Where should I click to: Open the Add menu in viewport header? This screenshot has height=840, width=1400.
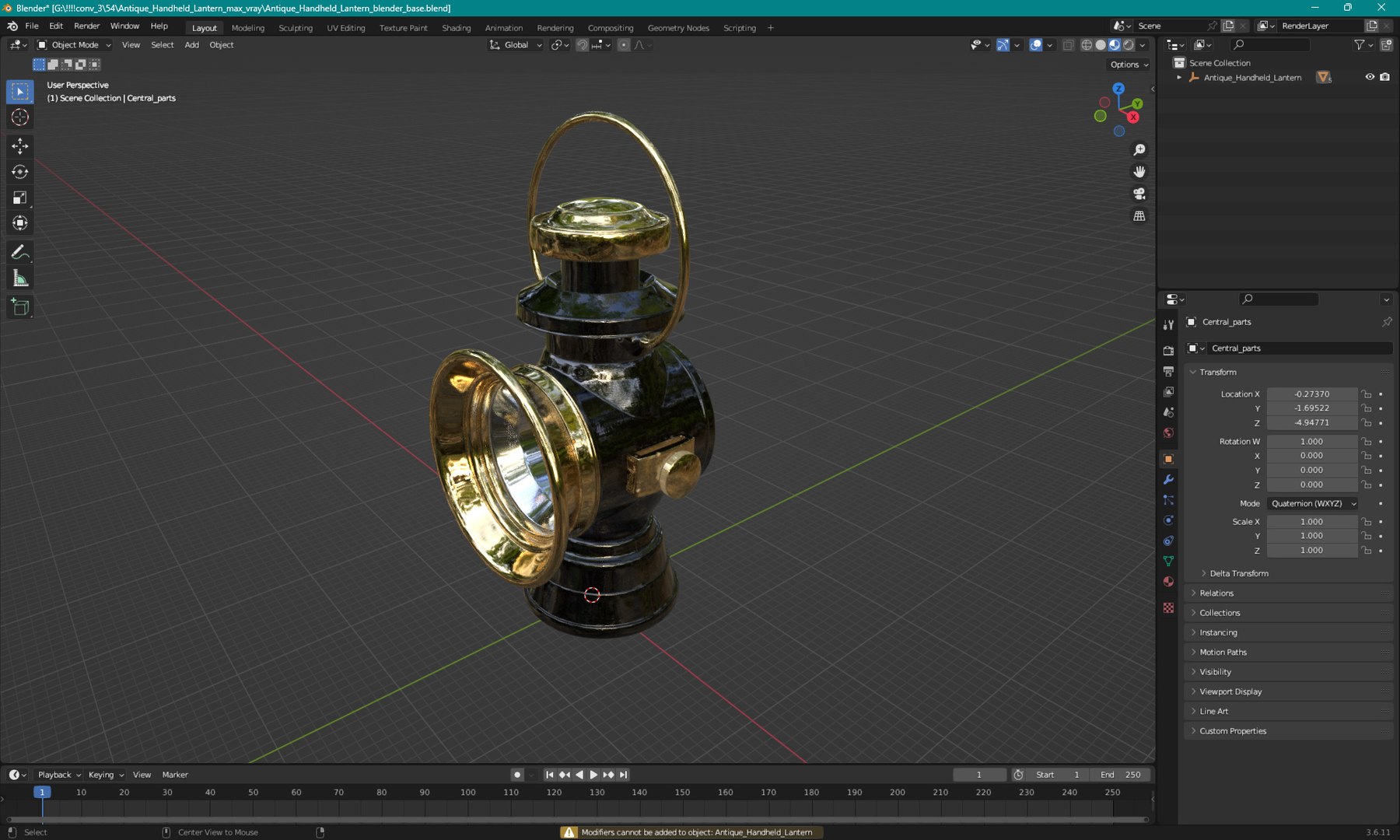point(191,45)
